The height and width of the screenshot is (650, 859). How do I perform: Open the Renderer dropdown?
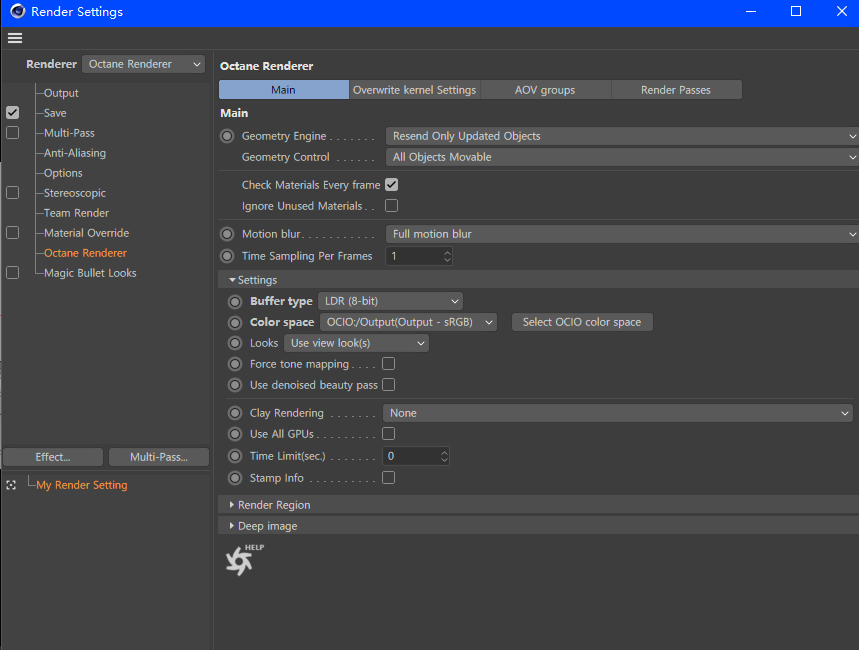(x=144, y=64)
